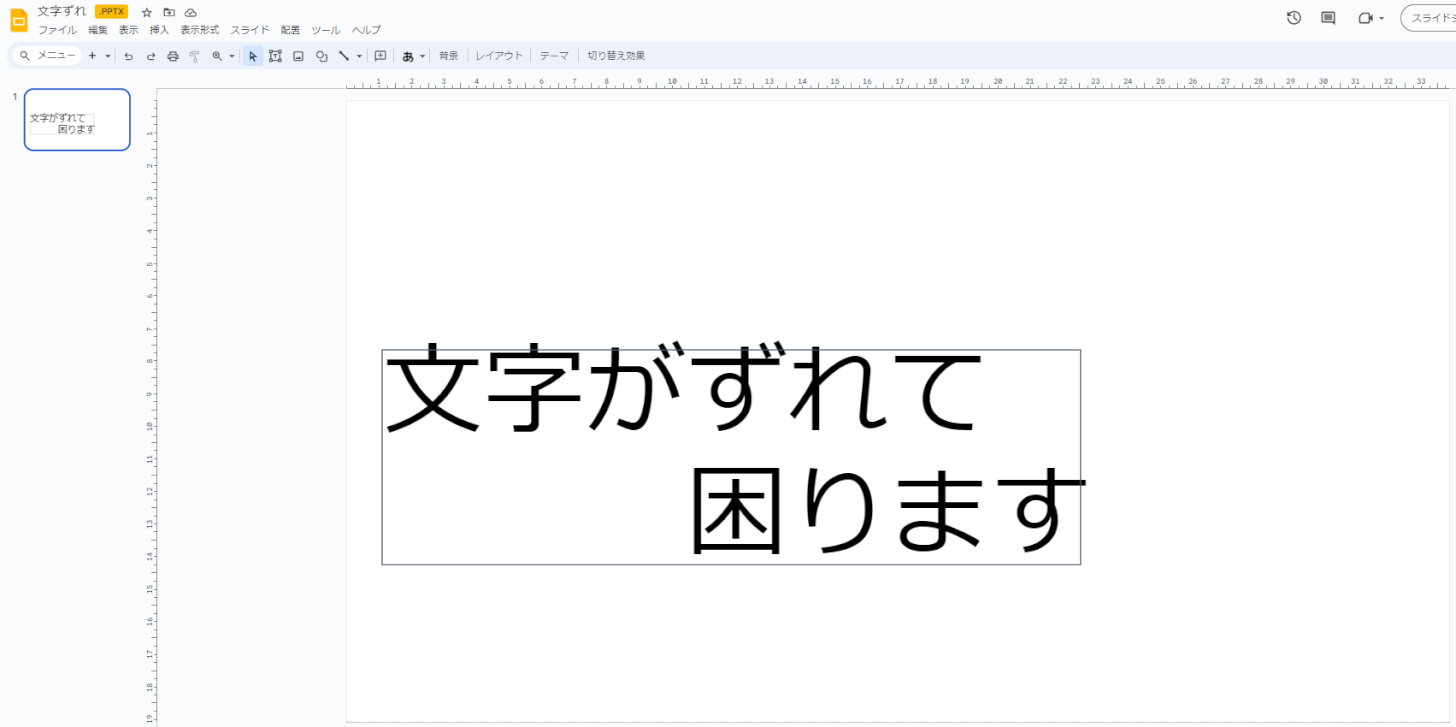Image resolution: width=1456 pixels, height=727 pixels.
Task: Open the 編集 menu
Action: 98,30
